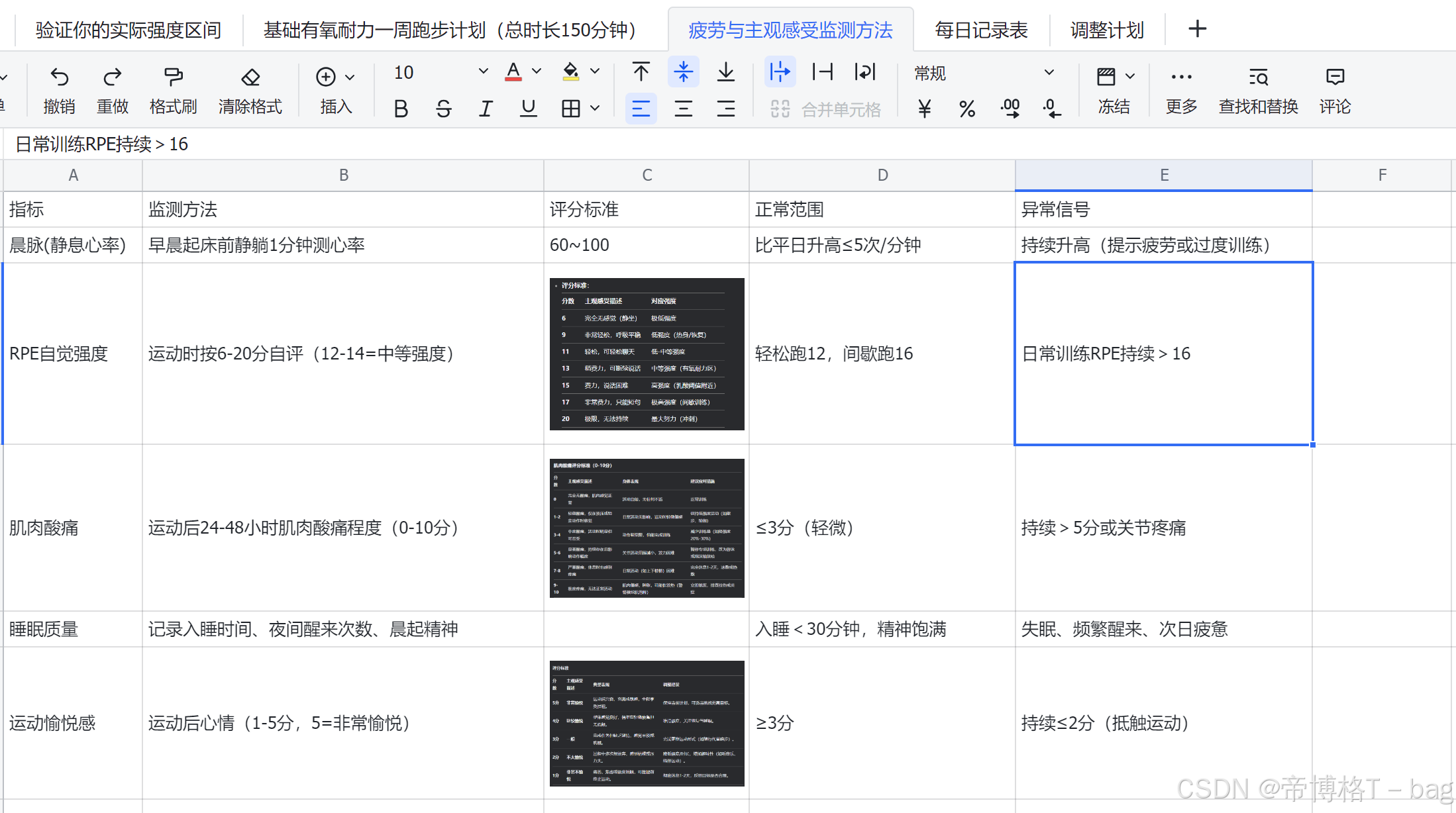This screenshot has width=1456, height=813.
Task: Apply bold formatting with the B icon
Action: 400,109
